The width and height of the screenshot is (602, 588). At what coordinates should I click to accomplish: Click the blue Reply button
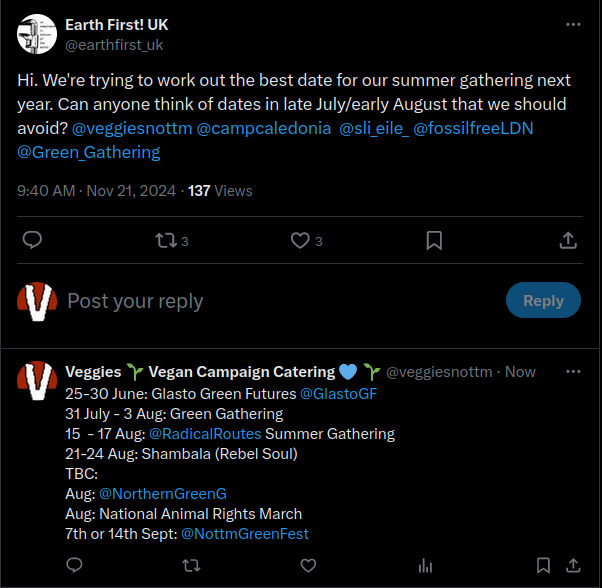pyautogui.click(x=543, y=300)
